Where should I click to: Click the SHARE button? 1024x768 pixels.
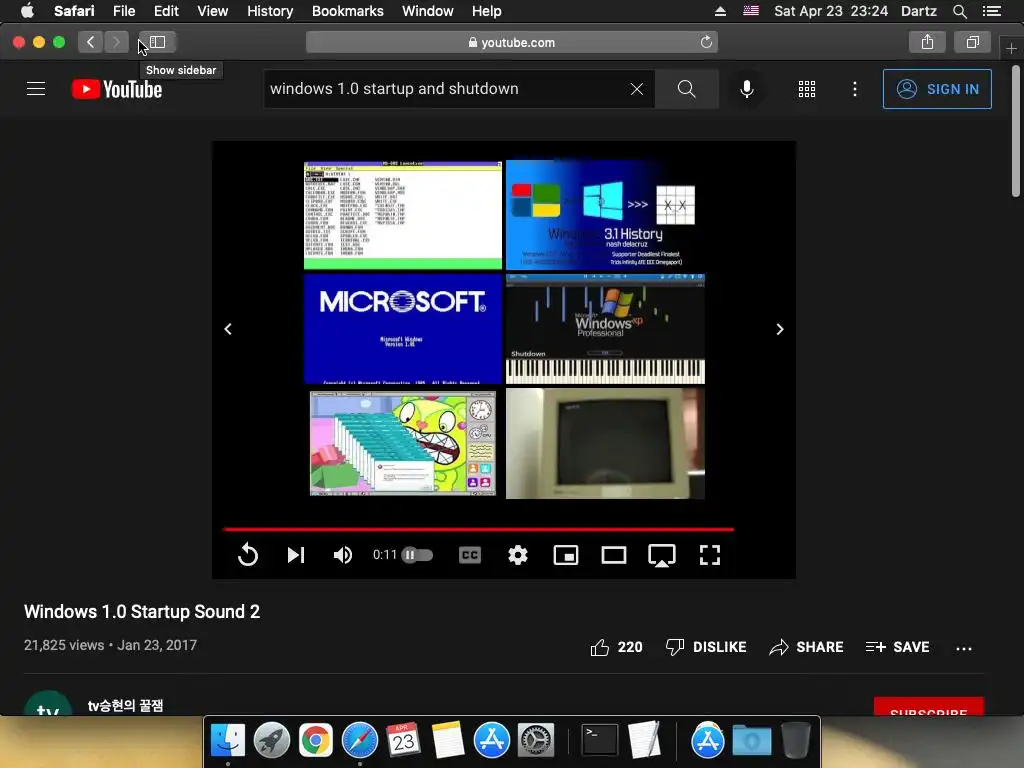pyautogui.click(x=806, y=647)
